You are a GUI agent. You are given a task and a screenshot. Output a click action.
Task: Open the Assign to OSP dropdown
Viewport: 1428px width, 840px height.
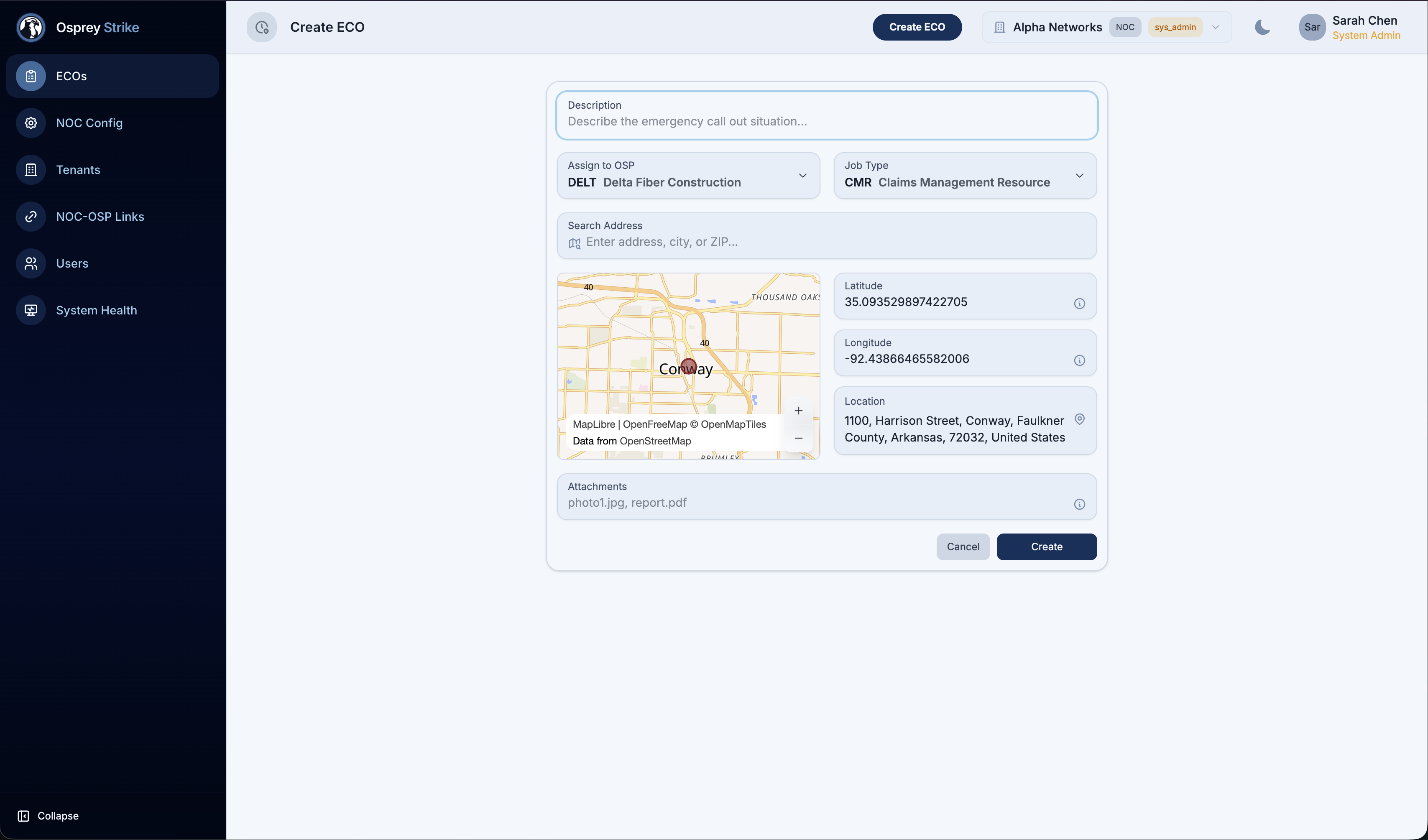688,176
